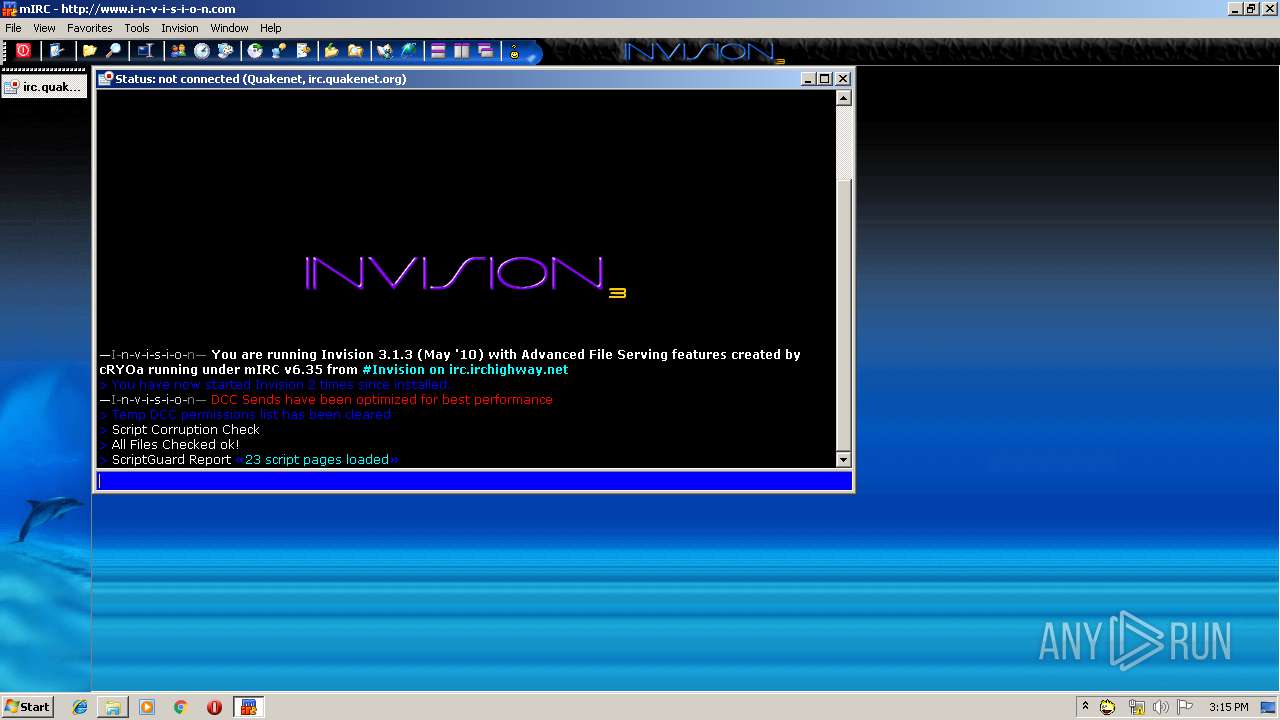Click the magnifying glass search icon
The image size is (1280, 720).
114,51
